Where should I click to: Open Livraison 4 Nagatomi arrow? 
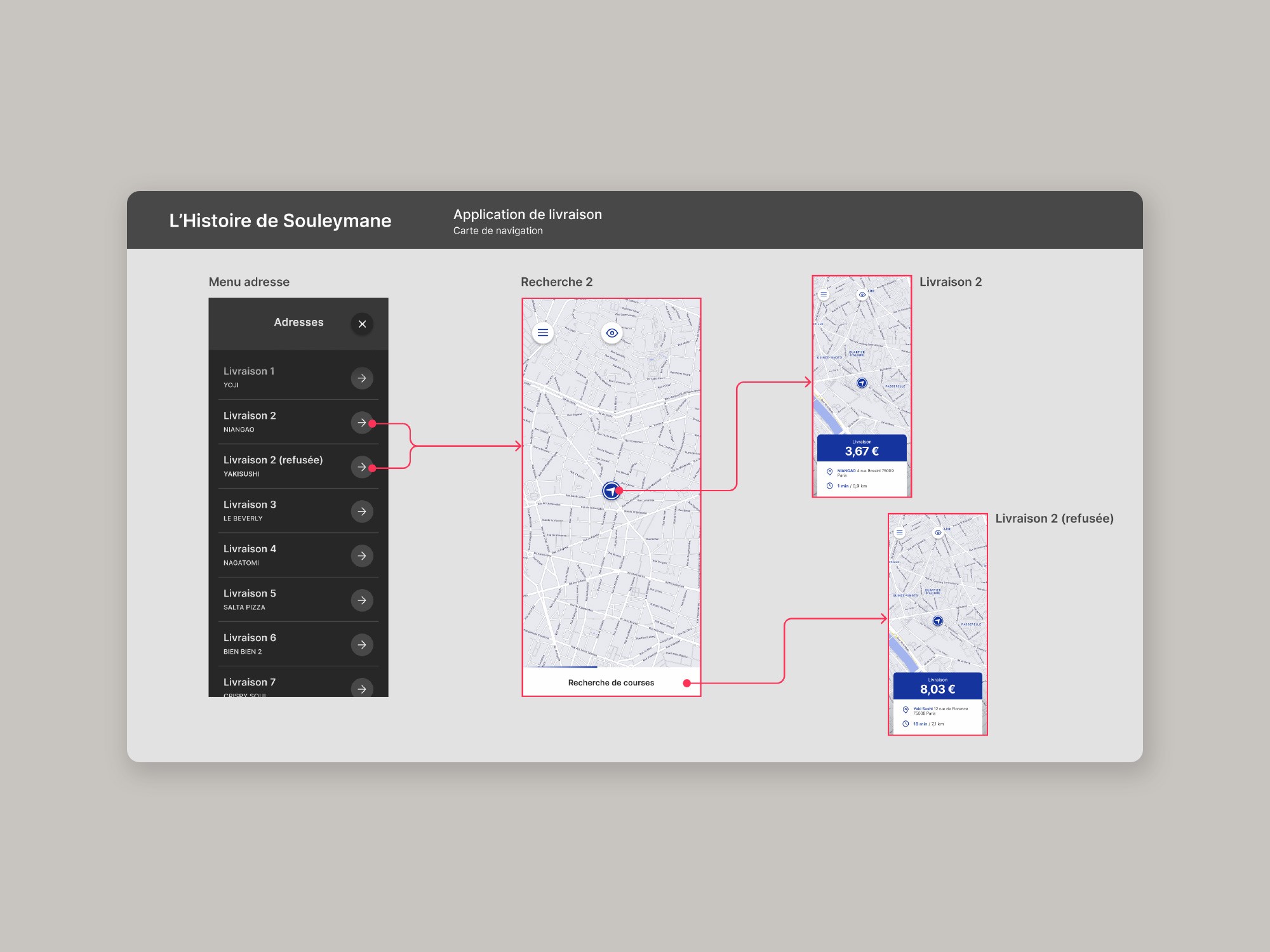[362, 556]
